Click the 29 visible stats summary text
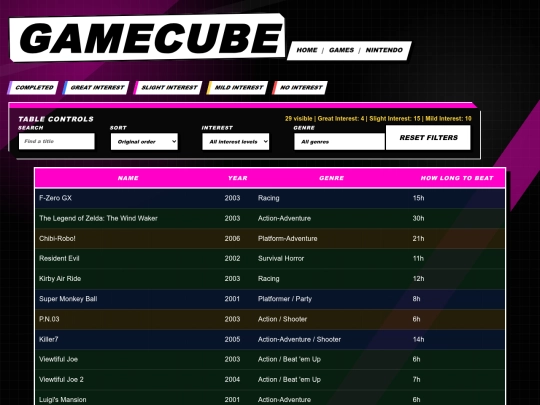540x405 pixels. 378,118
